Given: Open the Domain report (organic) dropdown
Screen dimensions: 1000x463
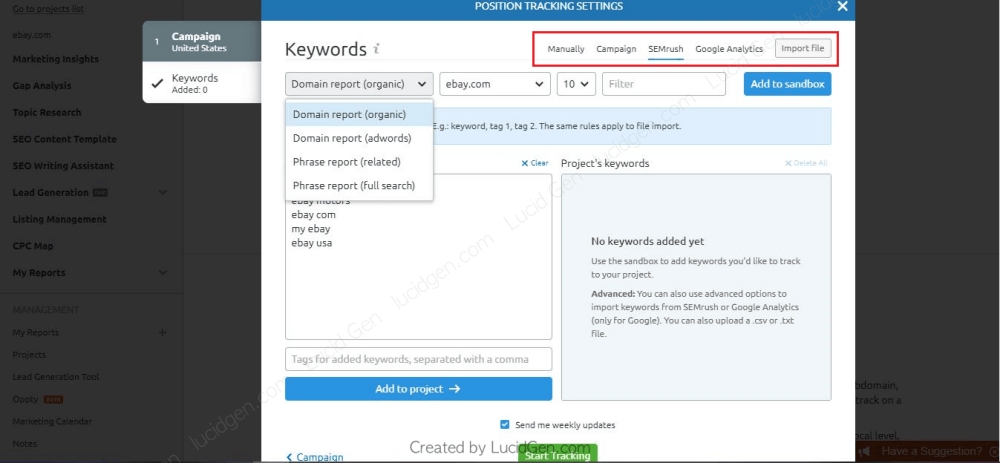Looking at the screenshot, I should click(359, 84).
